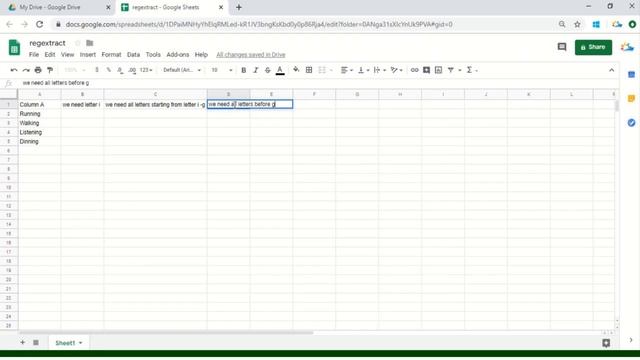This screenshot has width=640, height=360.
Task: Reload the page in browser
Action: pos(40,24)
